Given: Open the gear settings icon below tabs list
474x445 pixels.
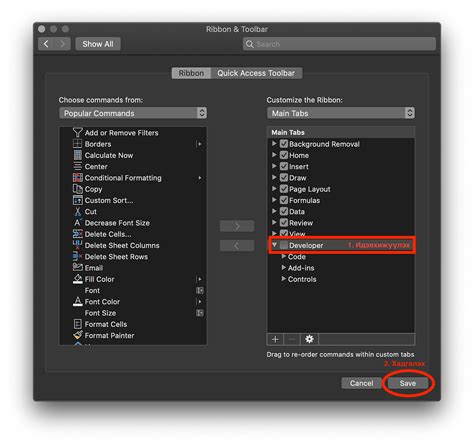Looking at the screenshot, I should pyautogui.click(x=309, y=339).
